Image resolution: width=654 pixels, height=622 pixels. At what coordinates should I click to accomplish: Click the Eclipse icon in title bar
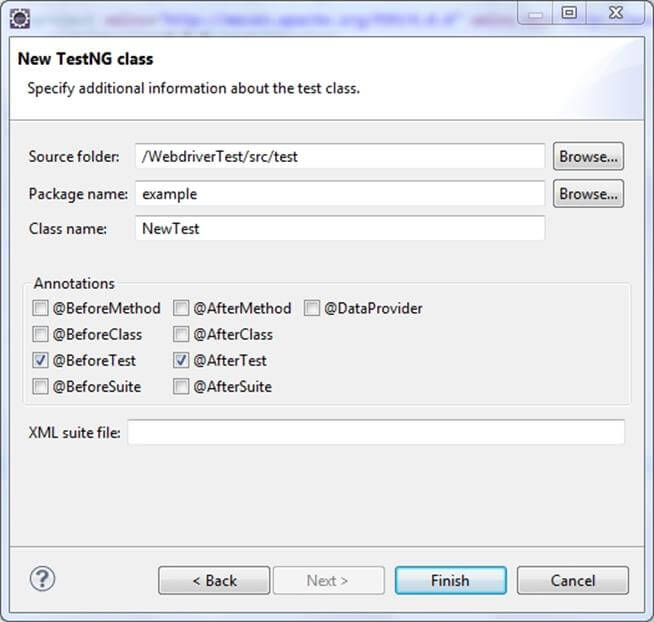pyautogui.click(x=19, y=16)
